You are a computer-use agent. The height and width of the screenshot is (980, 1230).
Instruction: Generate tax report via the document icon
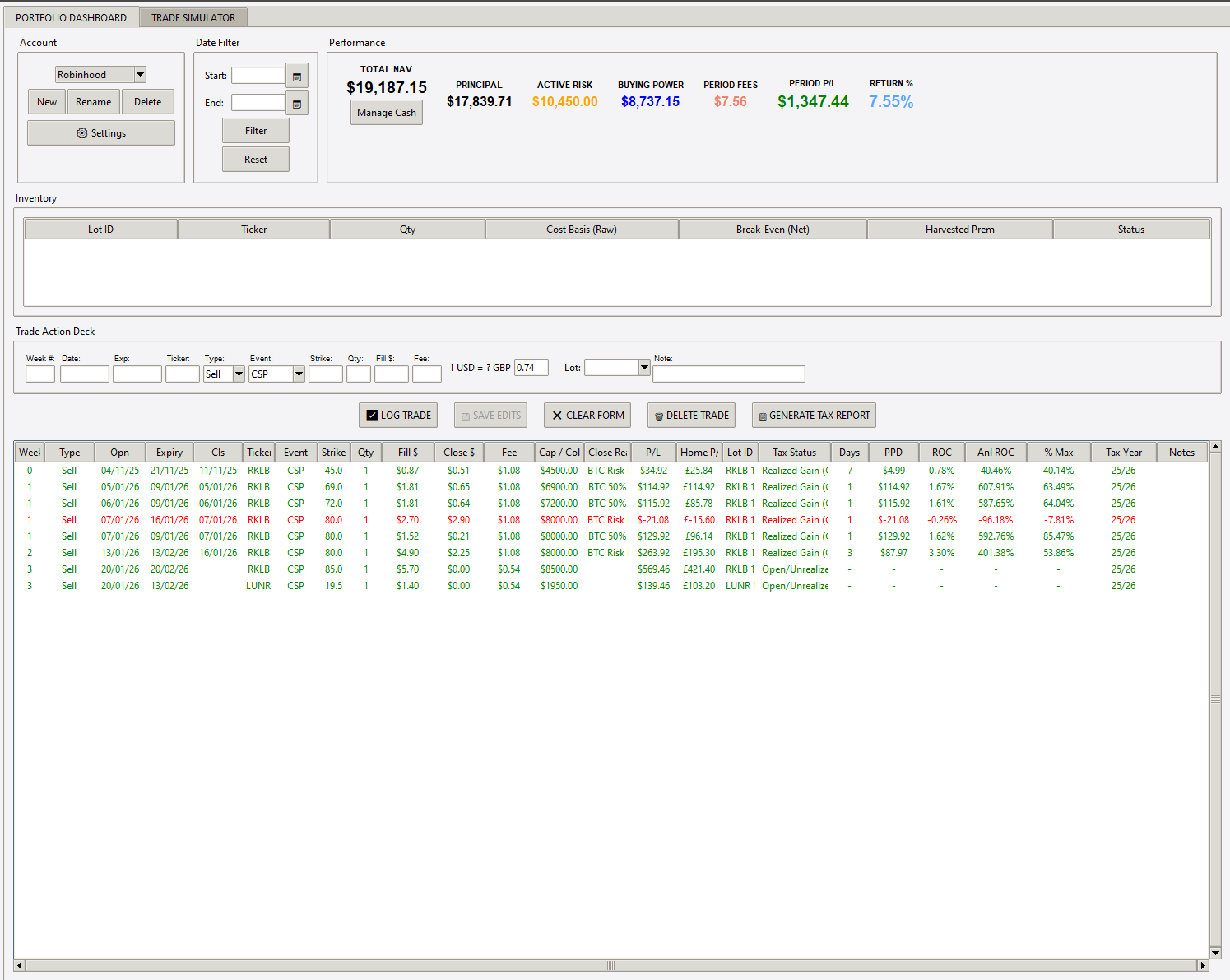tap(764, 415)
